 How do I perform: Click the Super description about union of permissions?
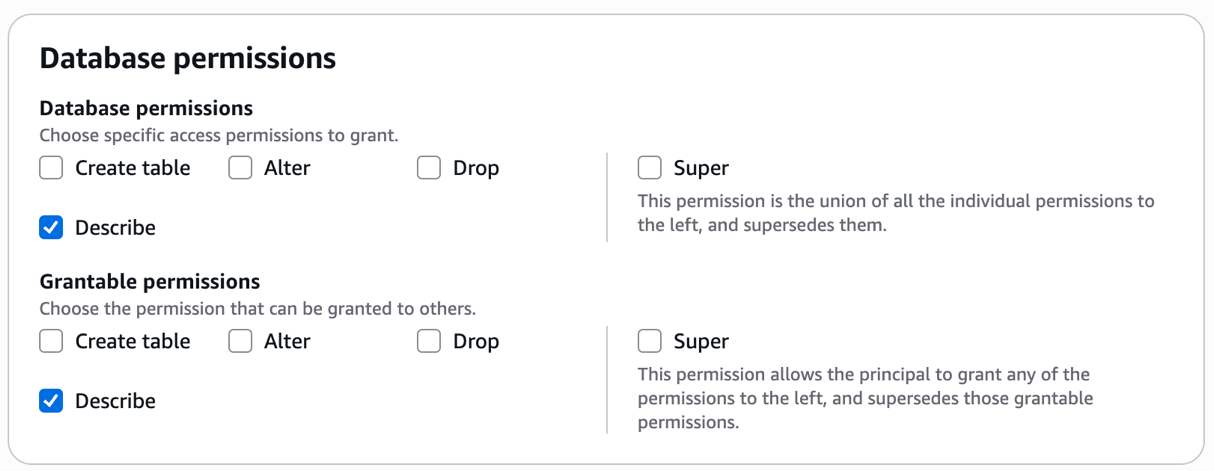point(895,213)
